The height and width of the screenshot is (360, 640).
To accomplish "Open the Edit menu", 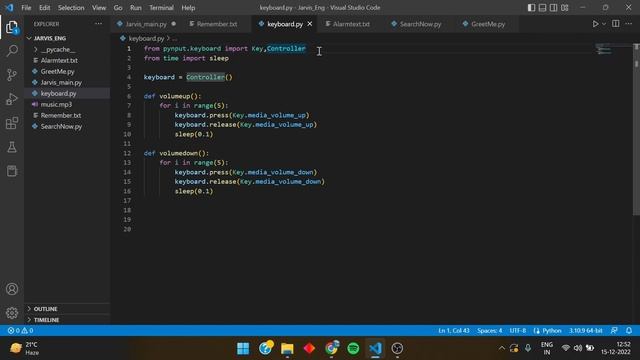I will click(44, 8).
